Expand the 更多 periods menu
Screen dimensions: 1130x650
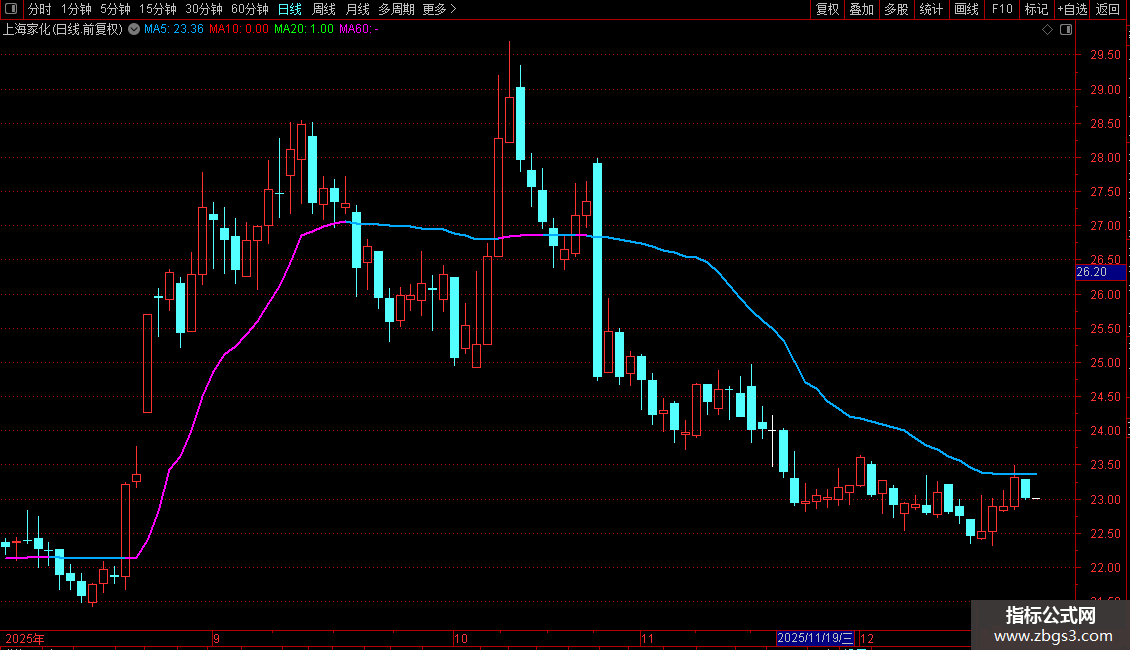440,9
